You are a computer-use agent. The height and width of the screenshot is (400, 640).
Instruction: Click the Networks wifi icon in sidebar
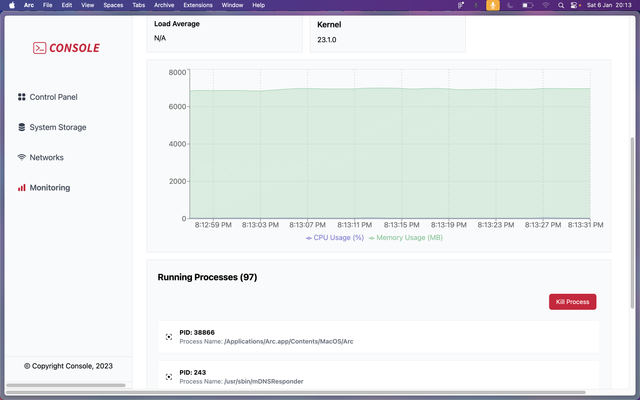(x=22, y=157)
